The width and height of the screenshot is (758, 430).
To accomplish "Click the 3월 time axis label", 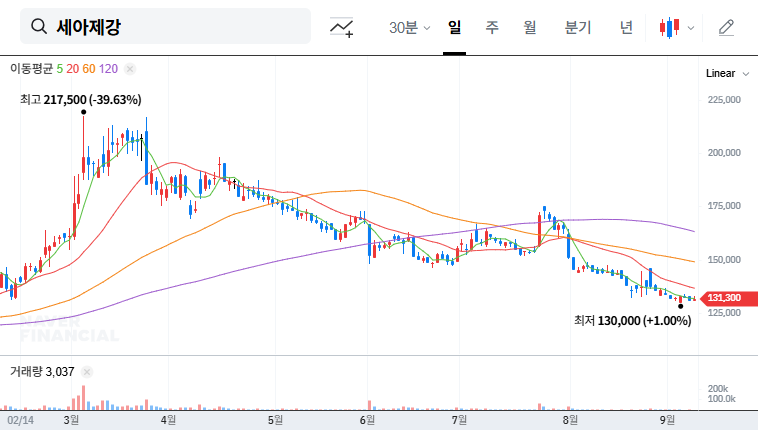I will click(x=71, y=420).
